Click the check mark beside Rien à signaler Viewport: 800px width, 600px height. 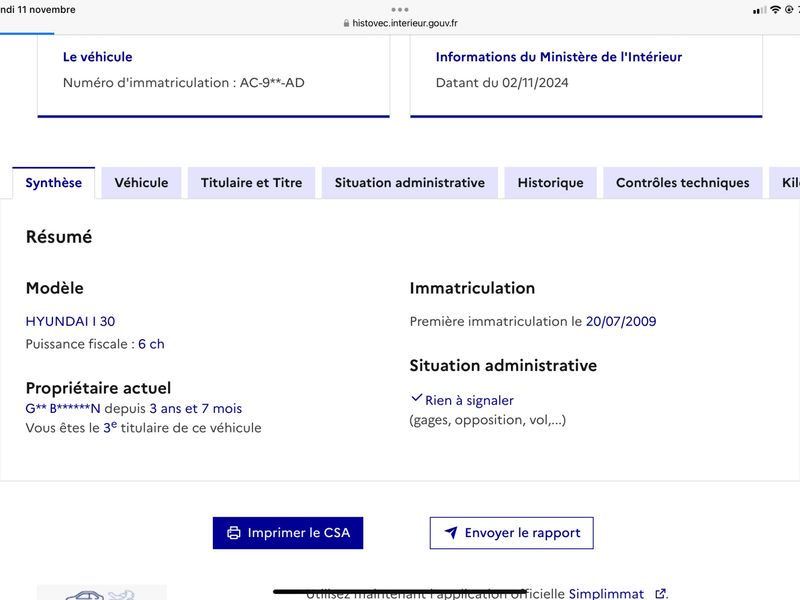[417, 397]
